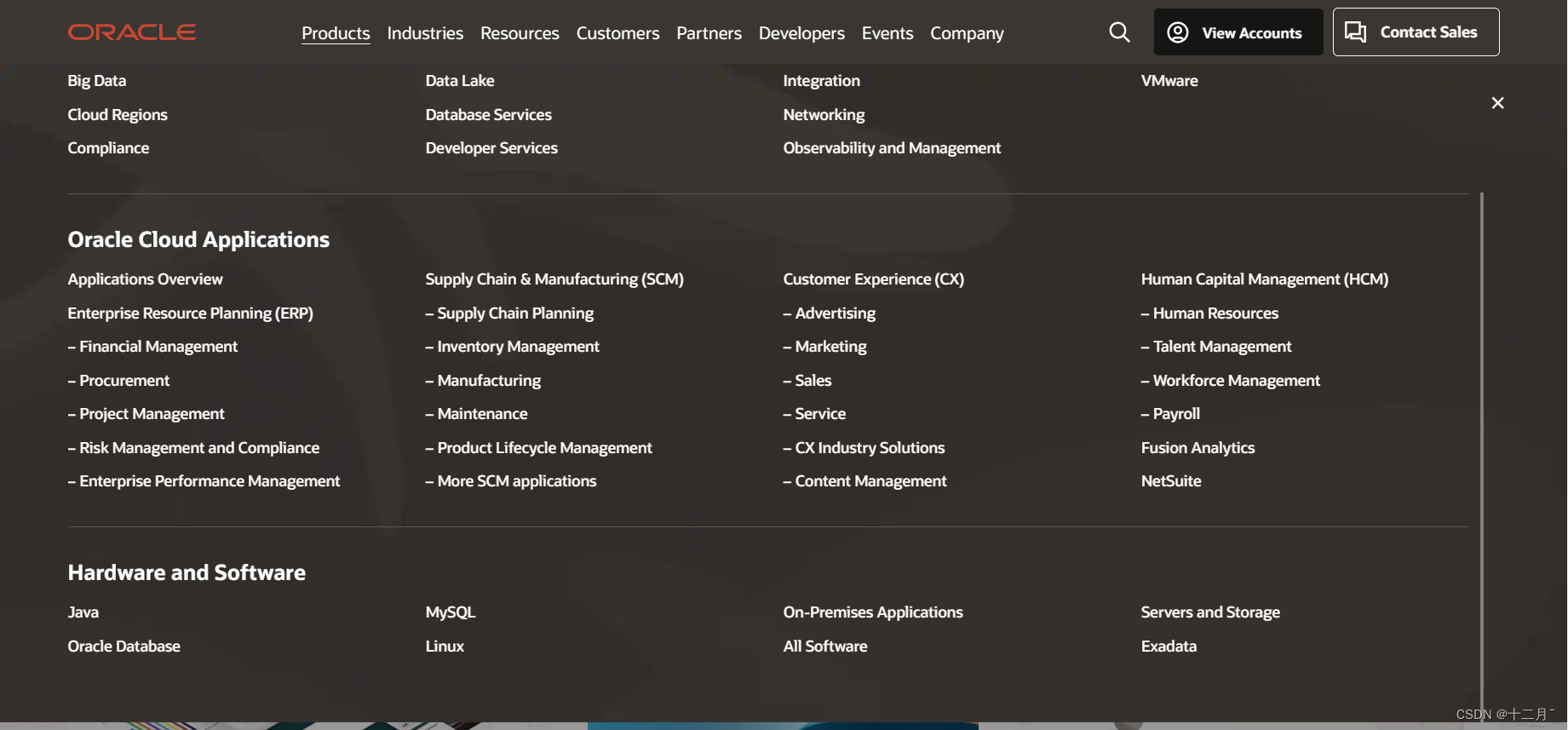Go to Database Services

pyautogui.click(x=489, y=115)
